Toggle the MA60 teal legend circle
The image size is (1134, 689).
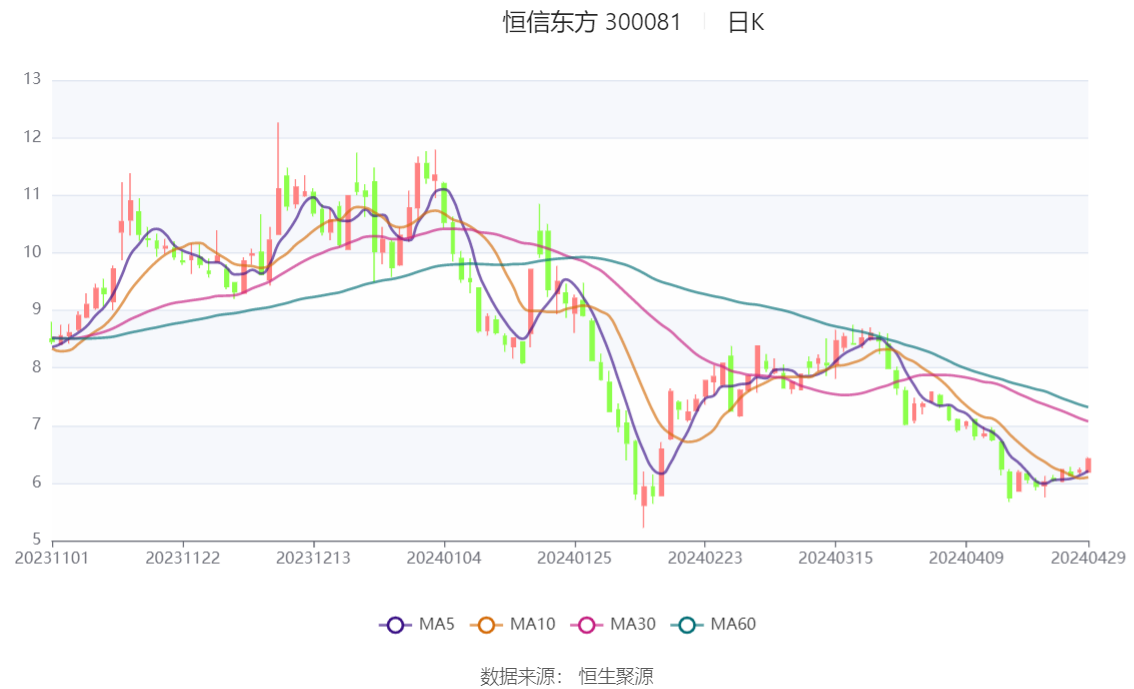coord(687,625)
